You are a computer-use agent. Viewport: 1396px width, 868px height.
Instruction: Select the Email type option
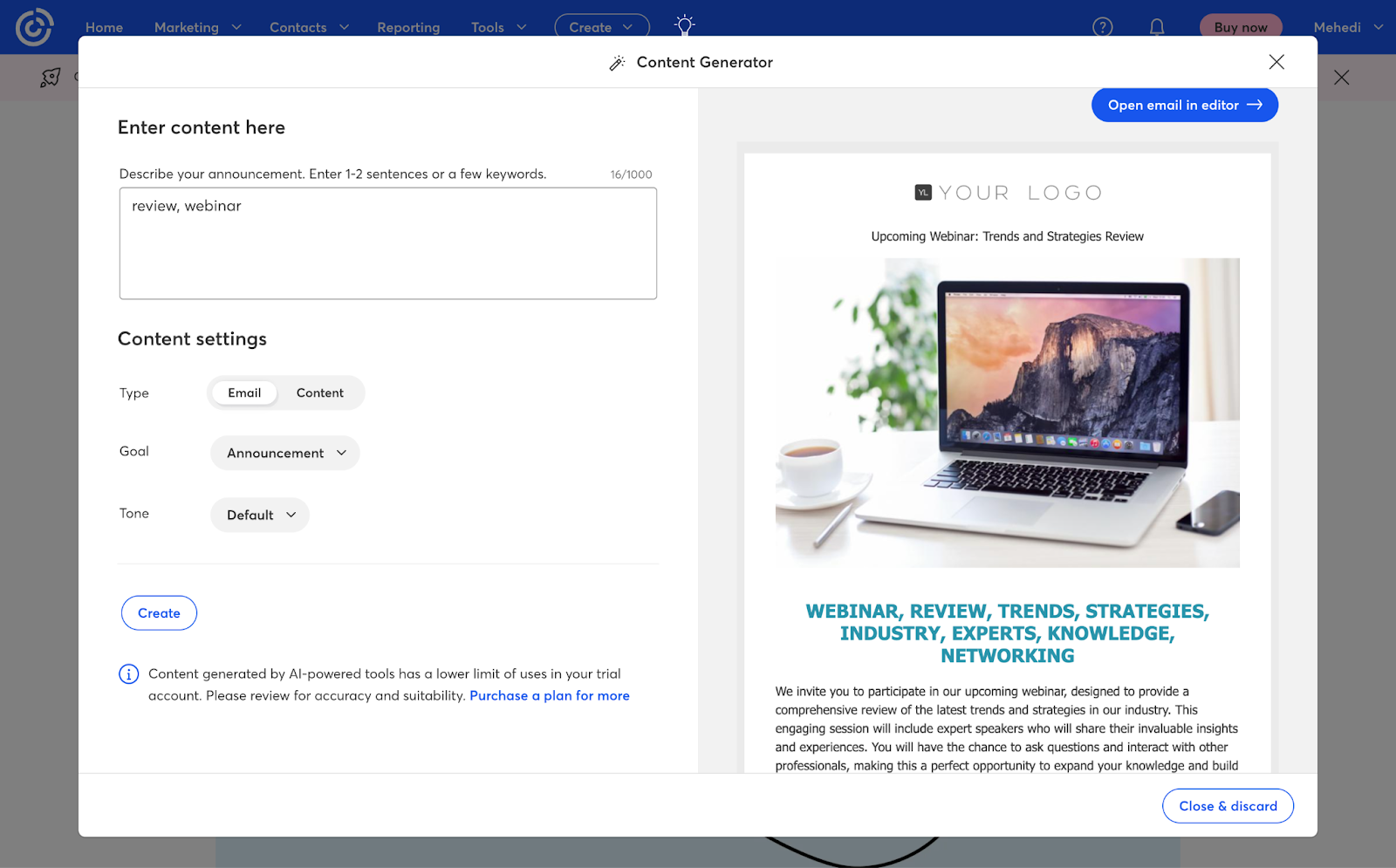(244, 393)
